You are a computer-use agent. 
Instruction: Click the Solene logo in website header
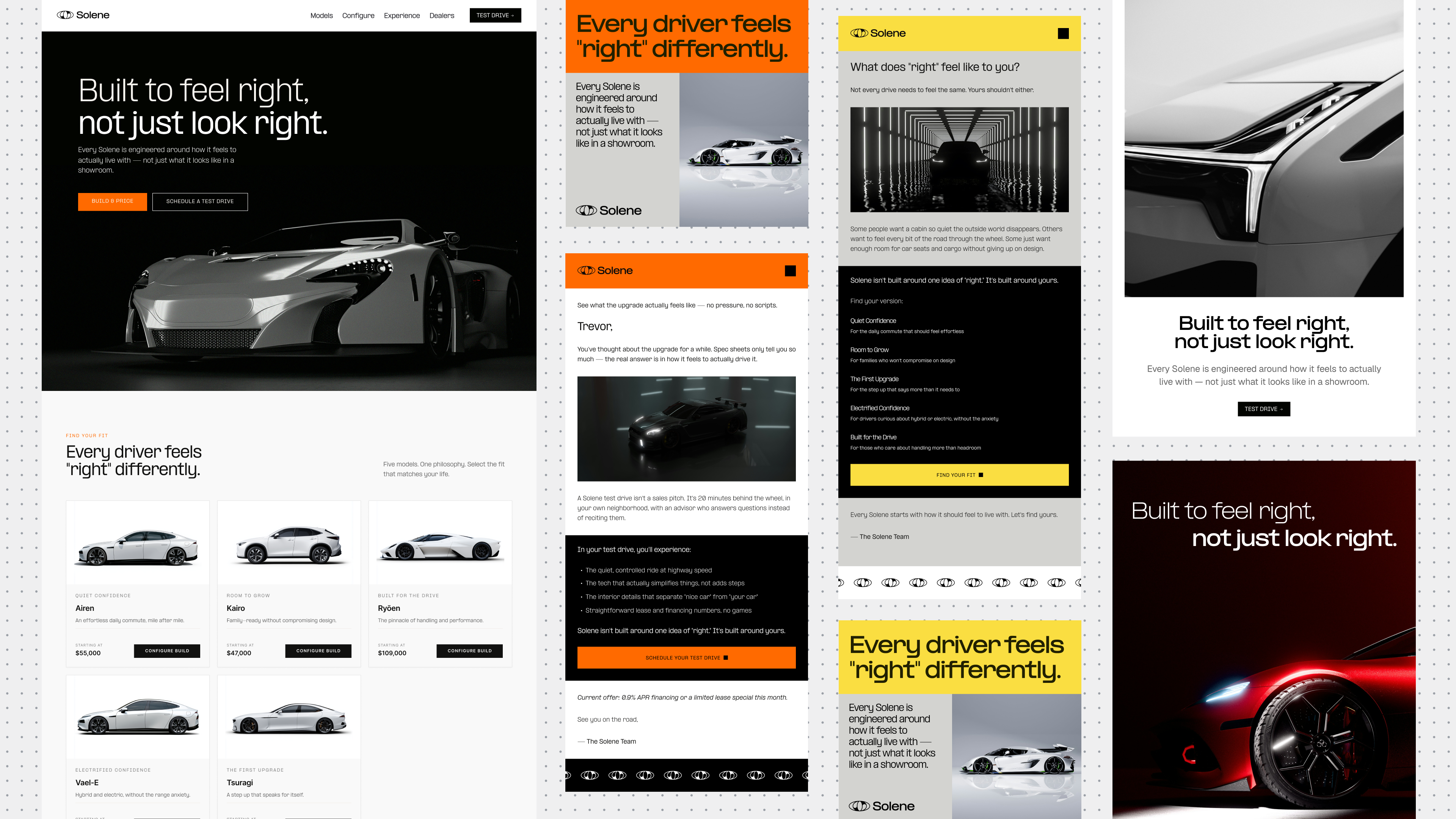(83, 15)
